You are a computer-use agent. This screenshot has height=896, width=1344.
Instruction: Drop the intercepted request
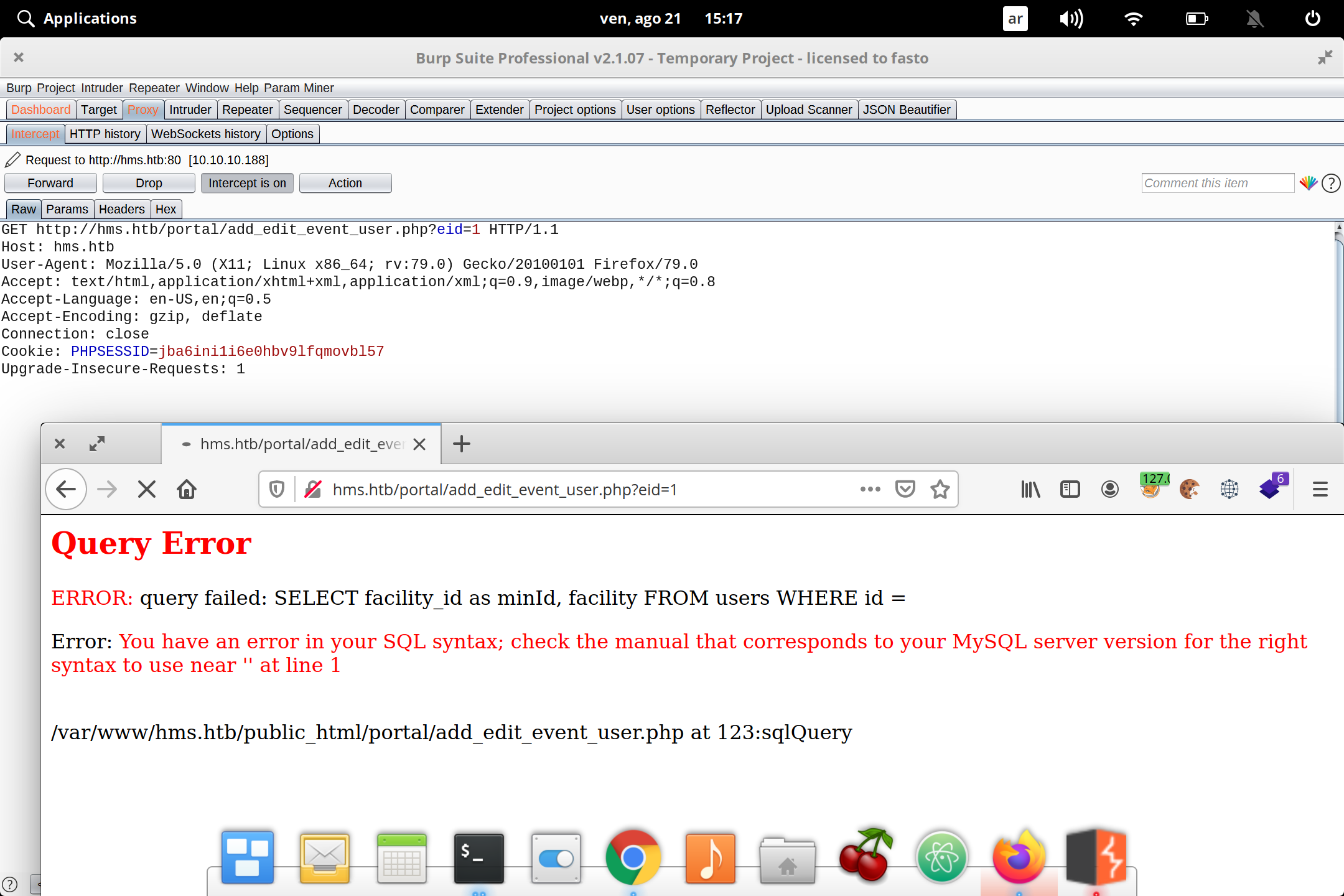pyautogui.click(x=149, y=182)
